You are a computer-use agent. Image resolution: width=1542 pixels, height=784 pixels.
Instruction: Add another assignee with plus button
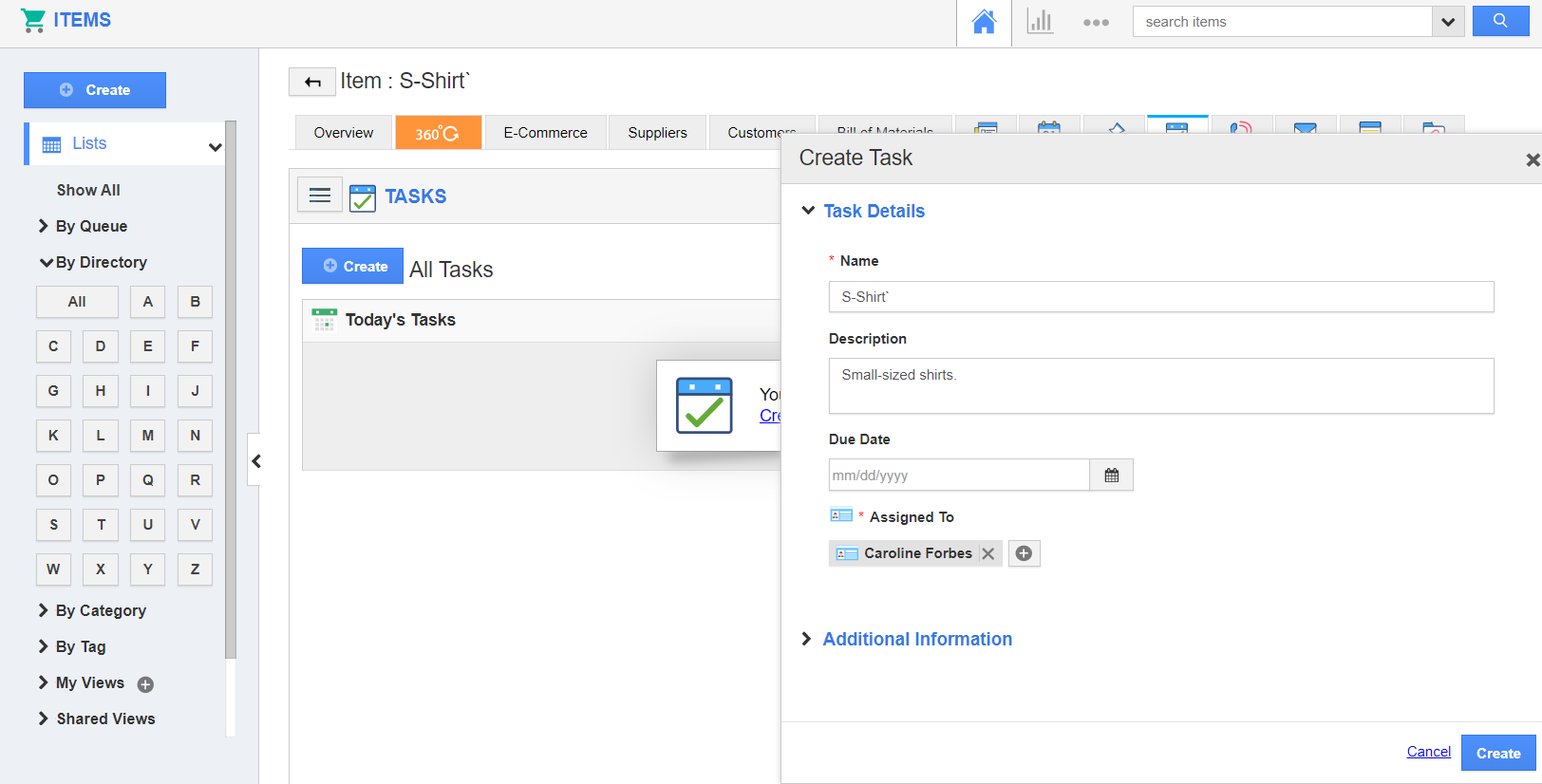coord(1024,553)
